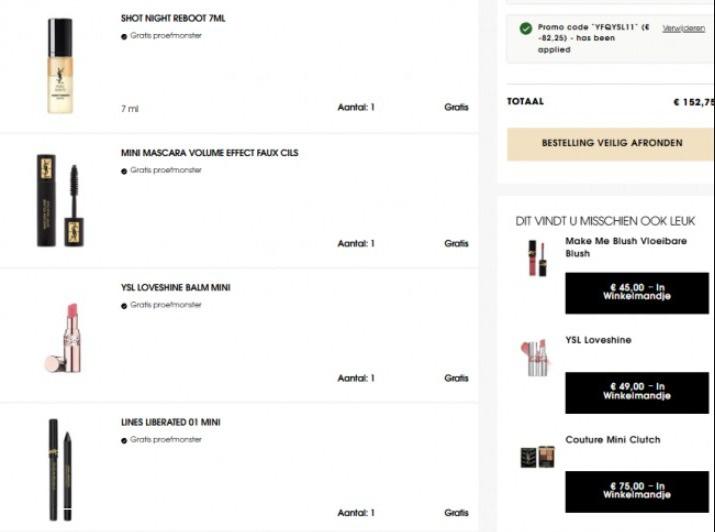This screenshot has height=532, width=715.
Task: Open Mini Mascara Volume Effect Faux Cils title
Action: point(209,153)
